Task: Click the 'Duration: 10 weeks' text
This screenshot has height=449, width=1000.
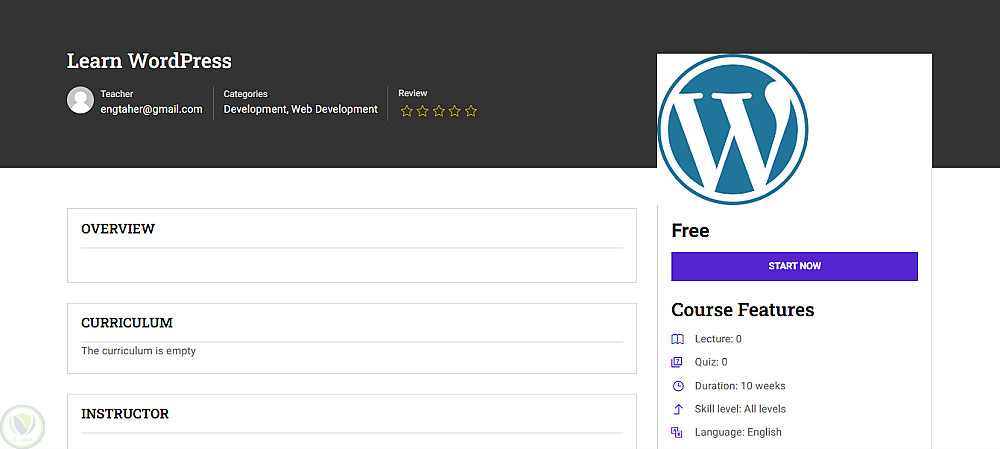Action: [x=740, y=386]
